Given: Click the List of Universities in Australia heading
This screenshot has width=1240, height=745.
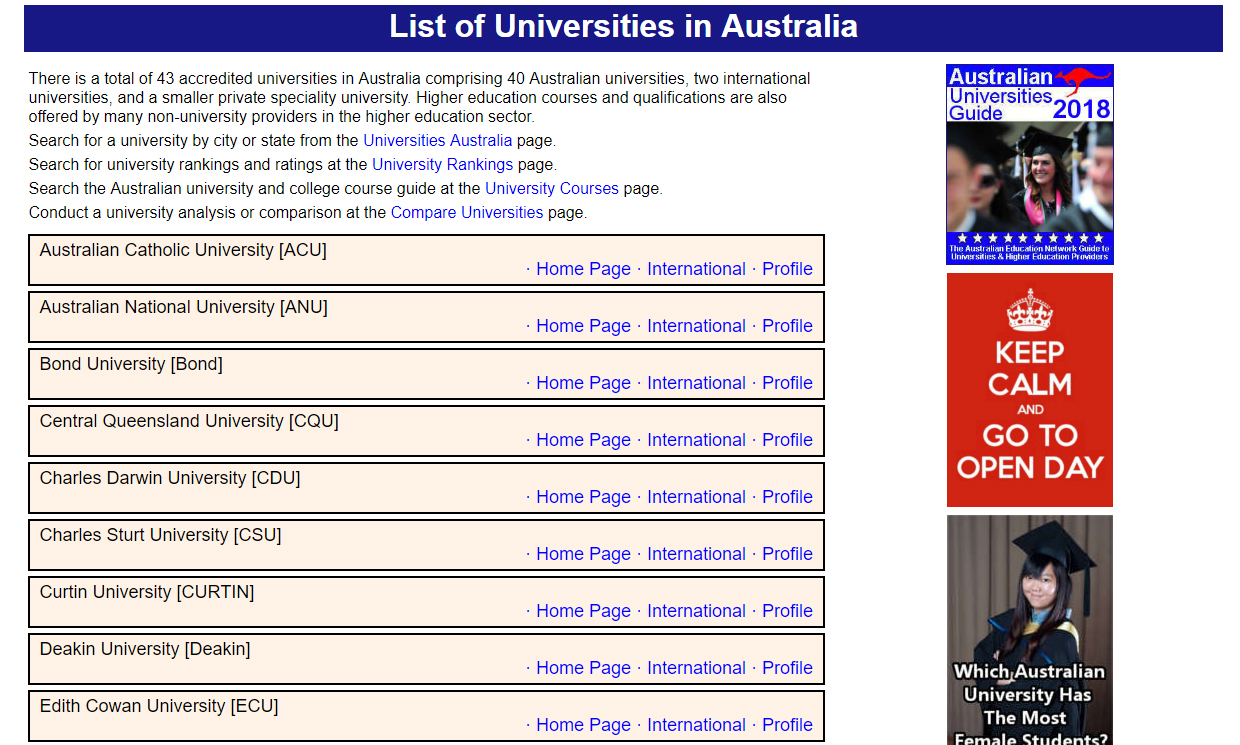Looking at the screenshot, I should click(x=623, y=27).
